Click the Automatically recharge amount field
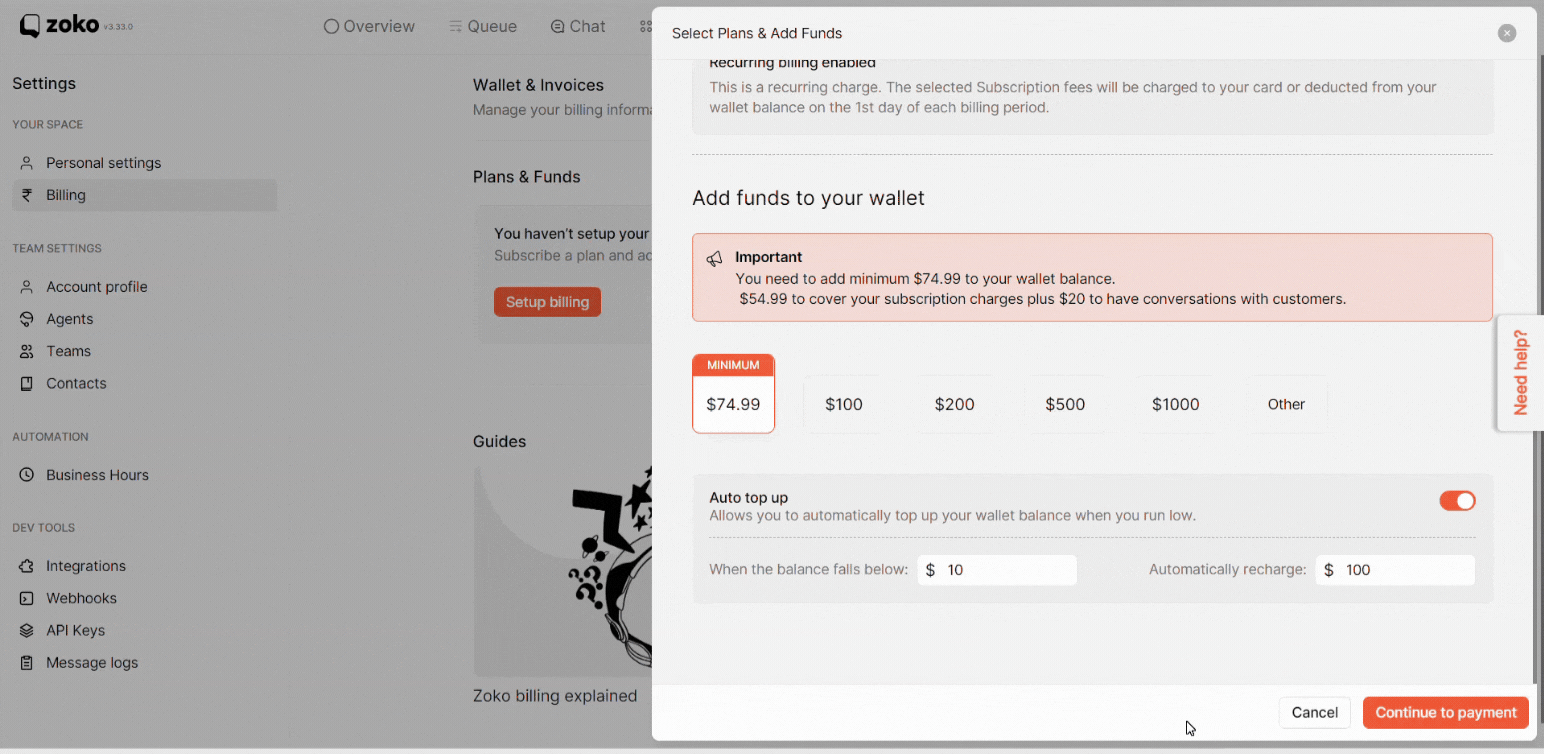Image resolution: width=1544 pixels, height=754 pixels. [1395, 570]
